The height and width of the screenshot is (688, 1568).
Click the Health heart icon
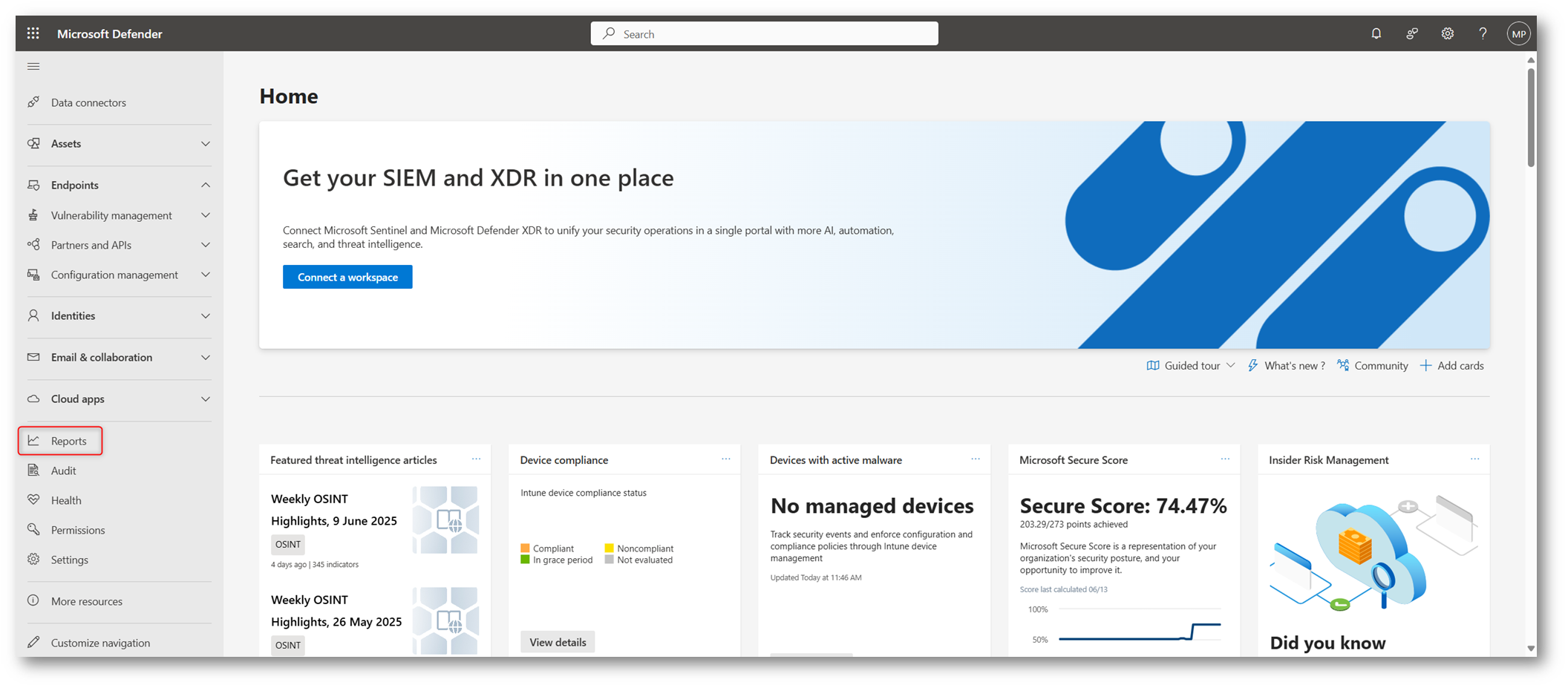tap(33, 500)
